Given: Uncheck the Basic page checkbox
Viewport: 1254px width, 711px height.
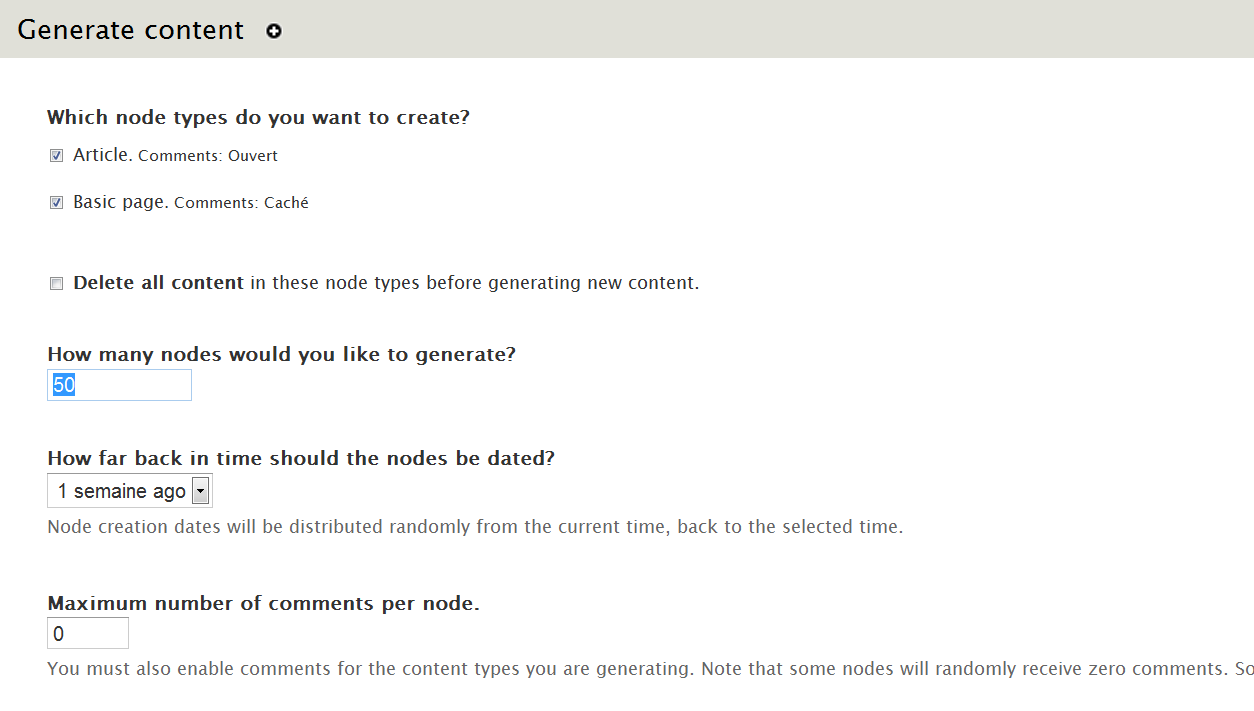Looking at the screenshot, I should tap(57, 203).
